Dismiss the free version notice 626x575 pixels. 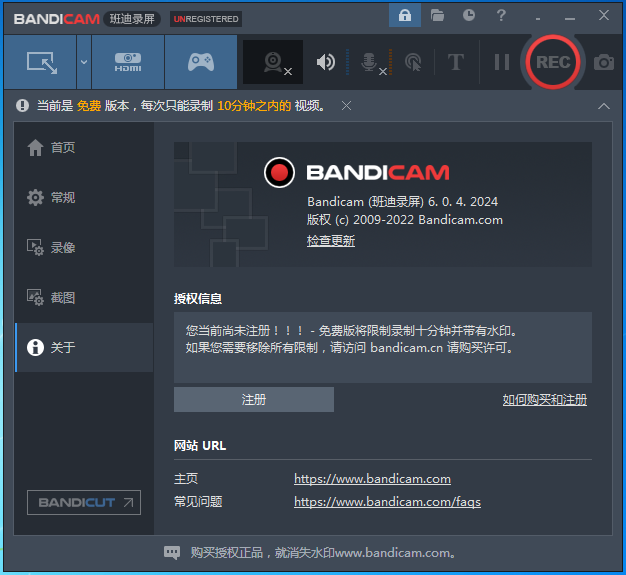(347, 106)
